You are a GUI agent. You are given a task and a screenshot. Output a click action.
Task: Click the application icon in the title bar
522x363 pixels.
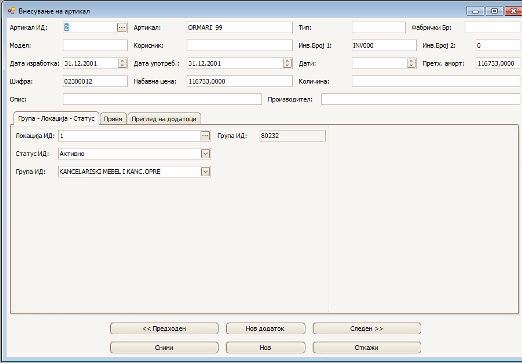point(12,11)
